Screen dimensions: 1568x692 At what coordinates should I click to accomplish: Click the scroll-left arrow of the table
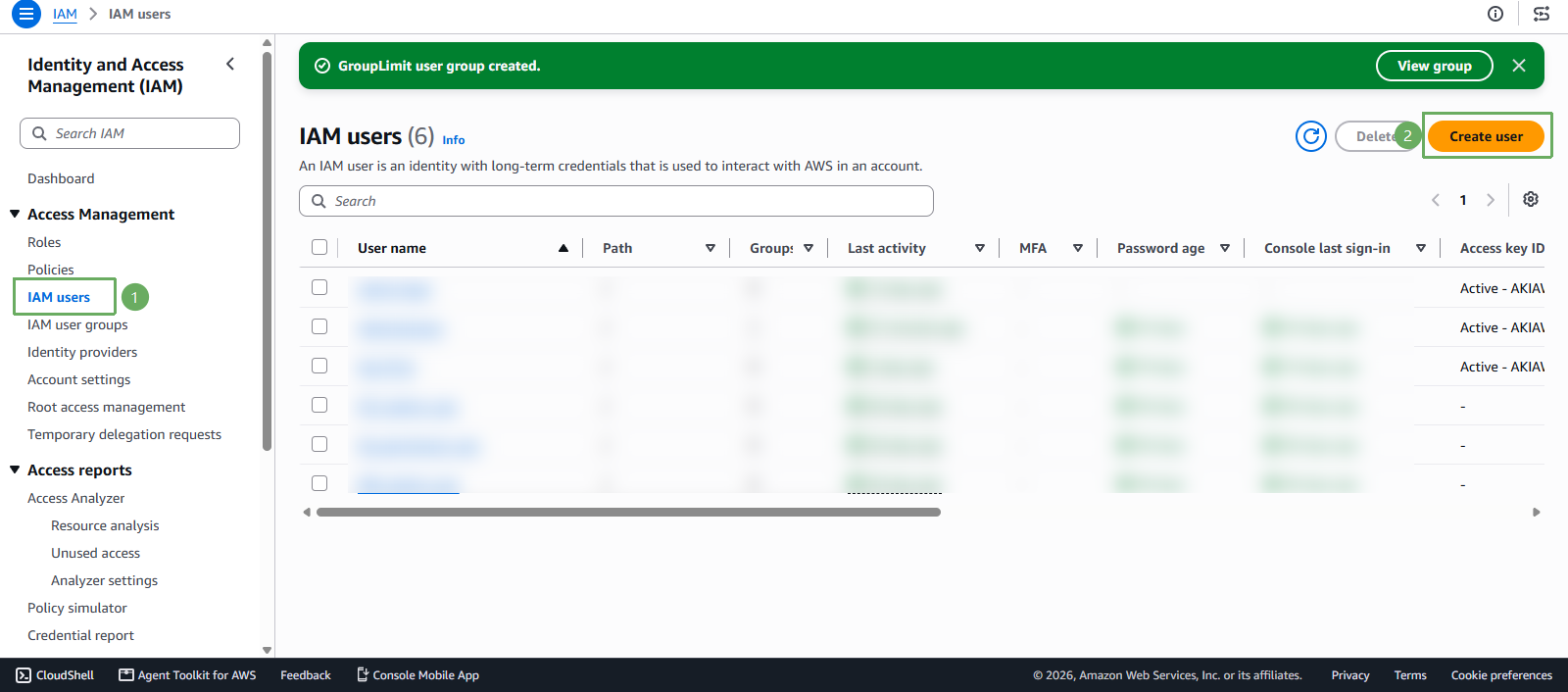click(x=307, y=512)
